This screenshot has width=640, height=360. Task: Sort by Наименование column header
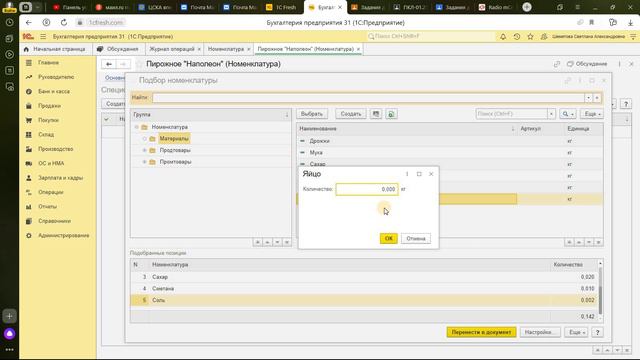[x=407, y=129]
